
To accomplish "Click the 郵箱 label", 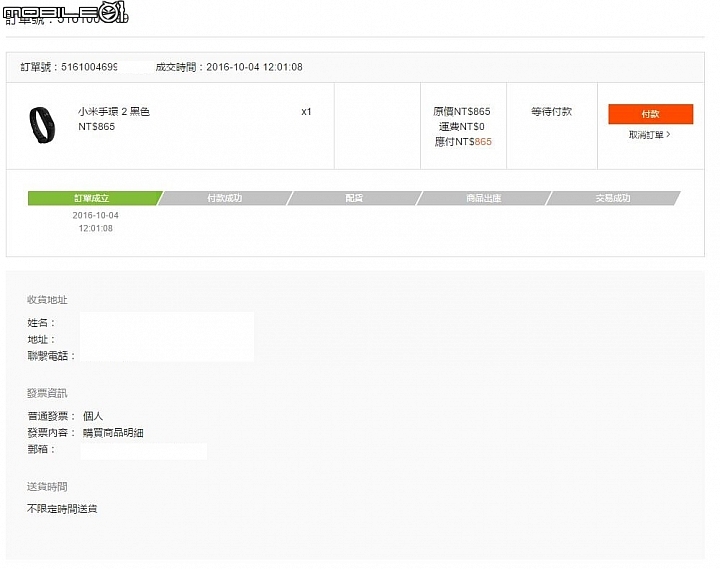I will click(x=41, y=449).
